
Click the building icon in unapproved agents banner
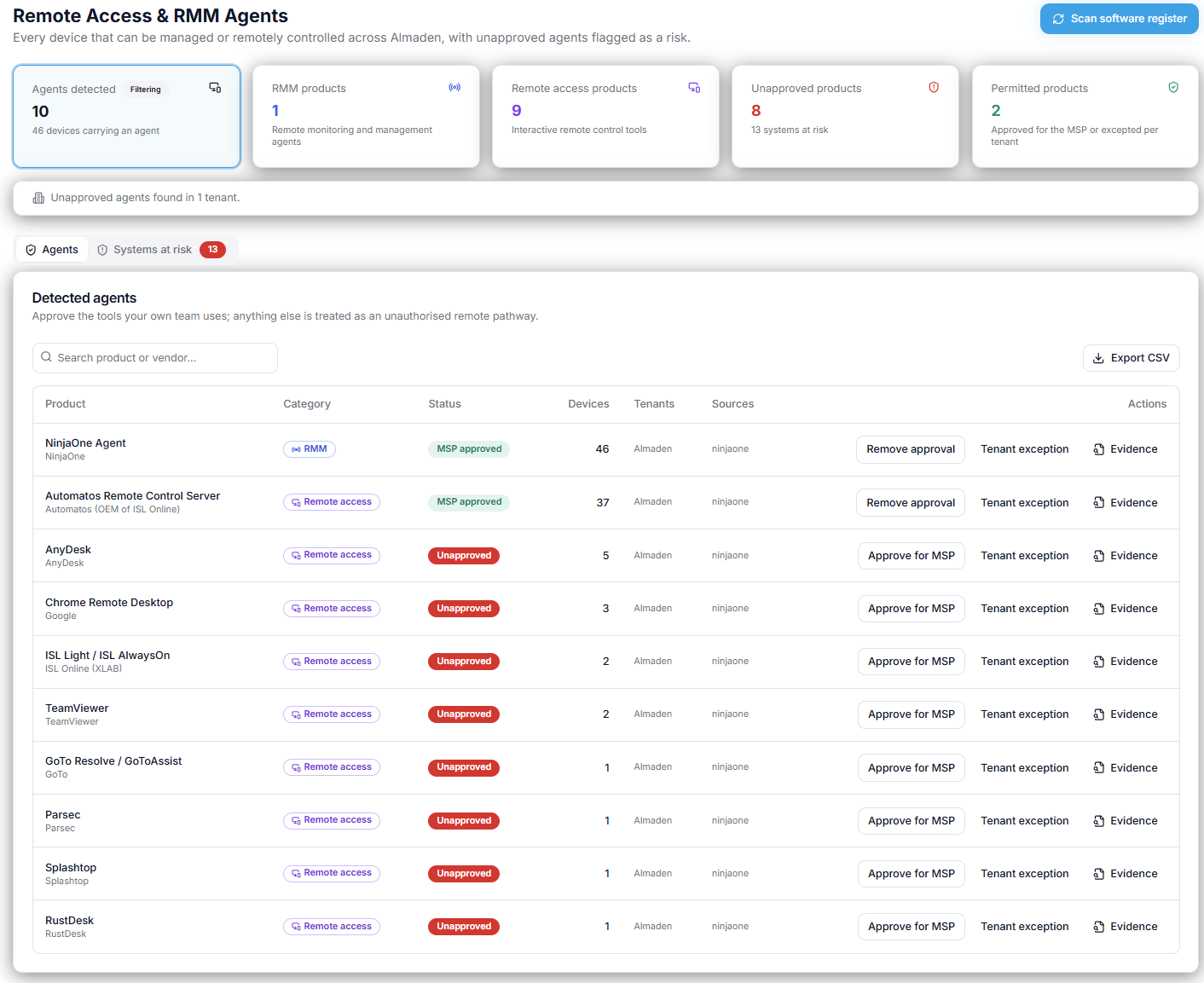tap(38, 198)
